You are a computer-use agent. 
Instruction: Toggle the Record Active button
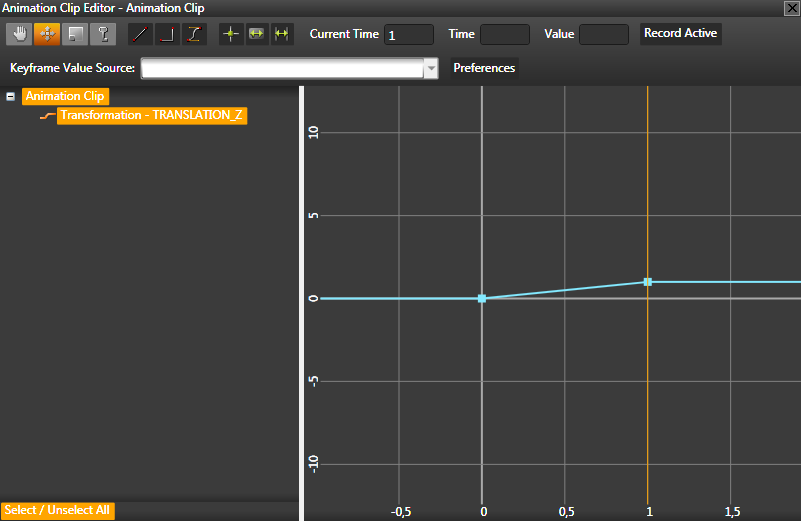pyautogui.click(x=680, y=34)
